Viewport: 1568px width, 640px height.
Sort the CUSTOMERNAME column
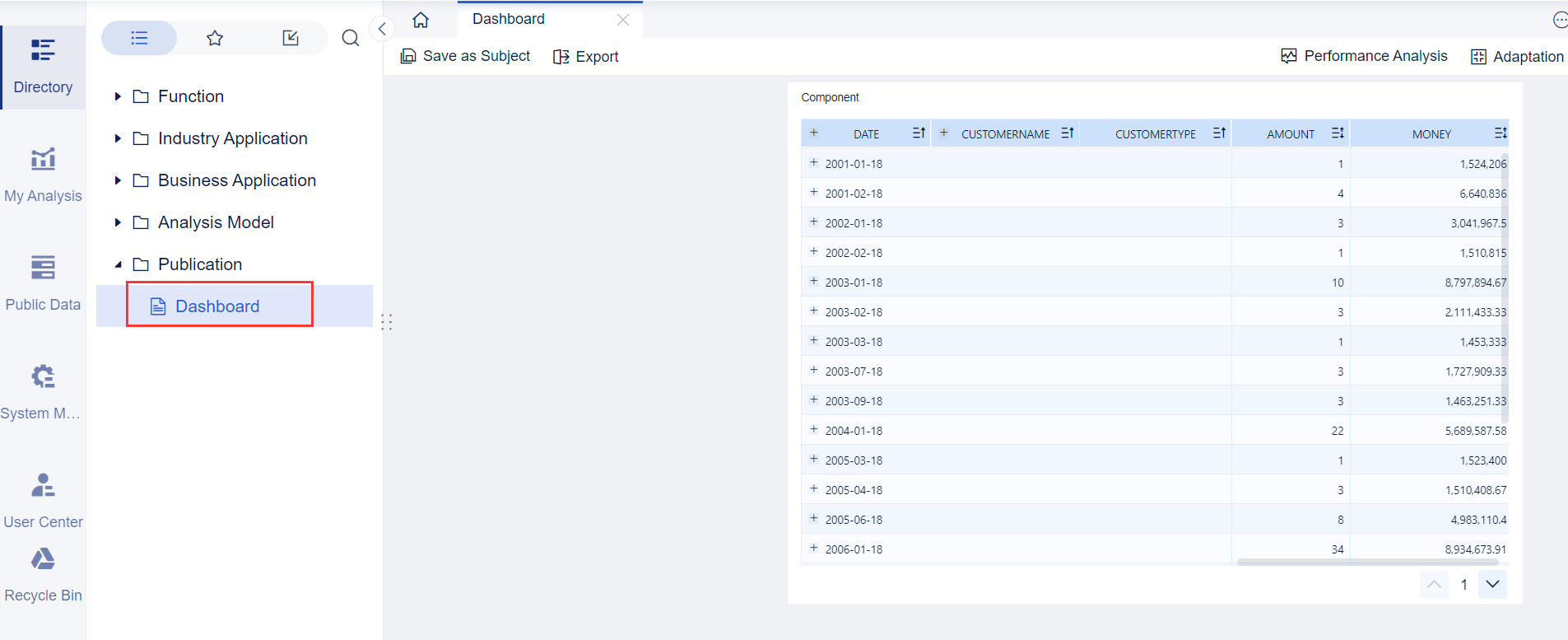coord(1068,133)
